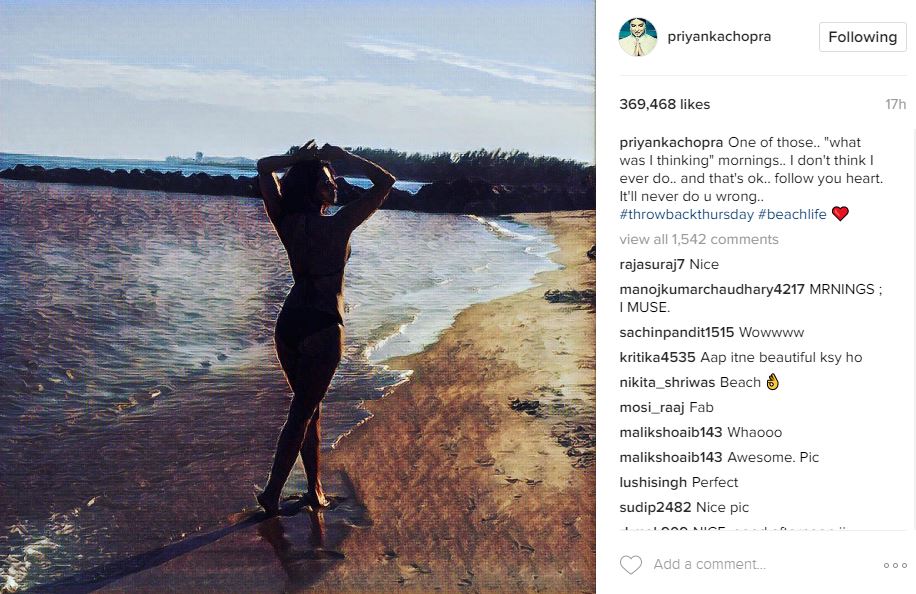This screenshot has height=594, width=916.
Task: Open the 17h post timestamp
Action: click(x=895, y=105)
